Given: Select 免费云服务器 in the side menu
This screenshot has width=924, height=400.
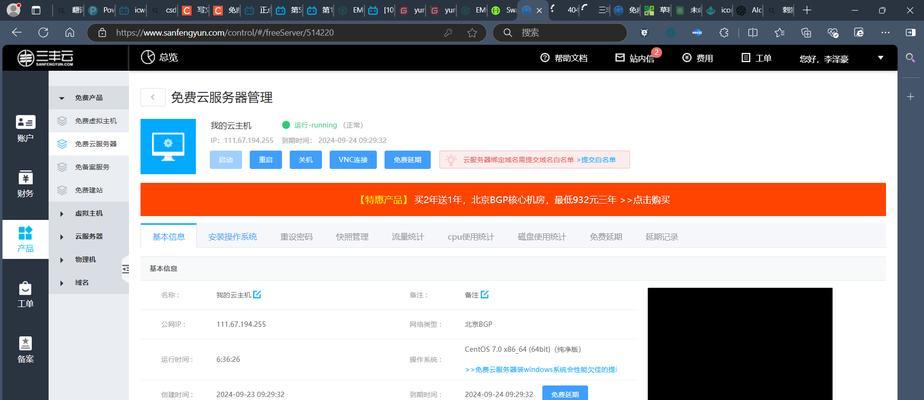Looking at the screenshot, I should 88,144.
